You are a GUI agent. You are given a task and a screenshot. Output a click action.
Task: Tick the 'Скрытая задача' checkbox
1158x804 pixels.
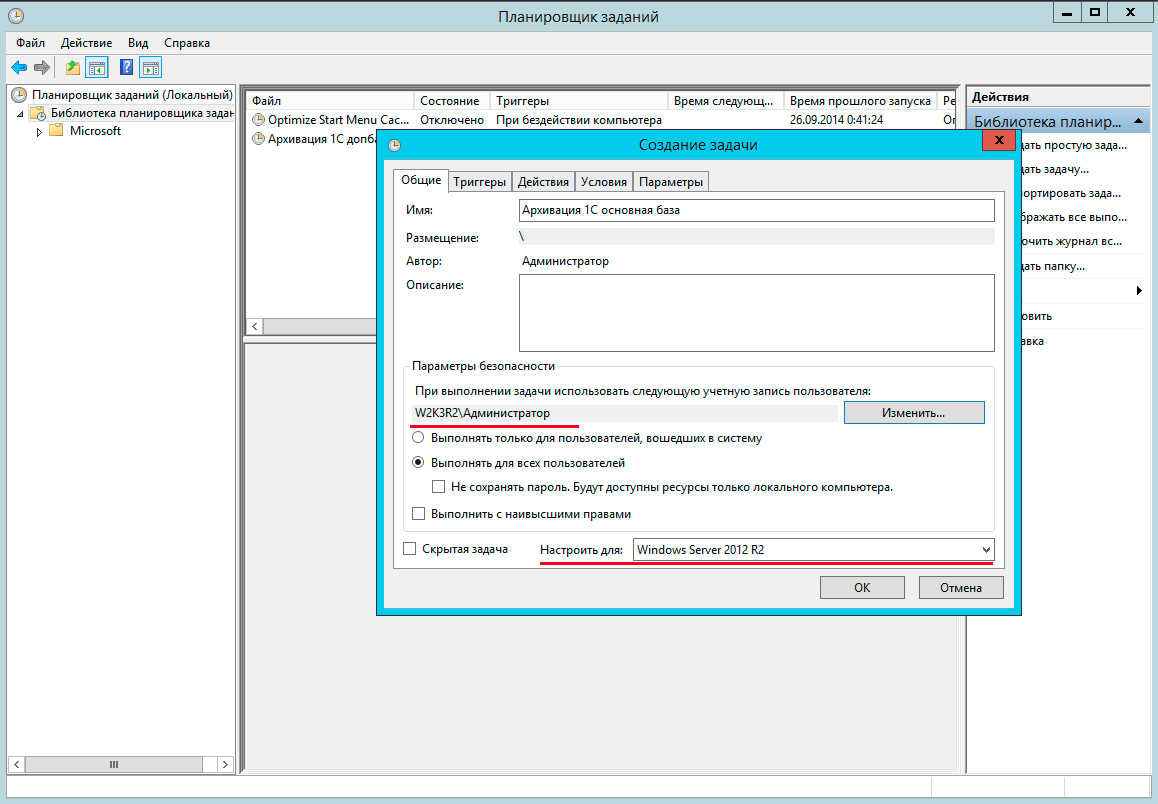409,549
